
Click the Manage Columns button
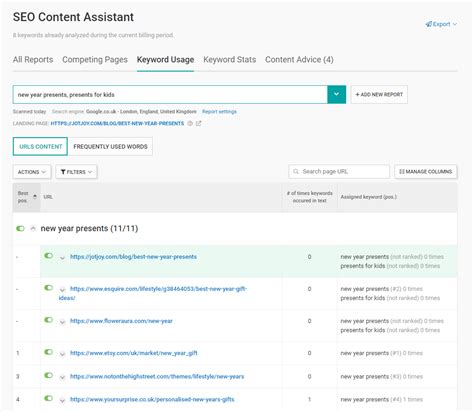click(426, 172)
